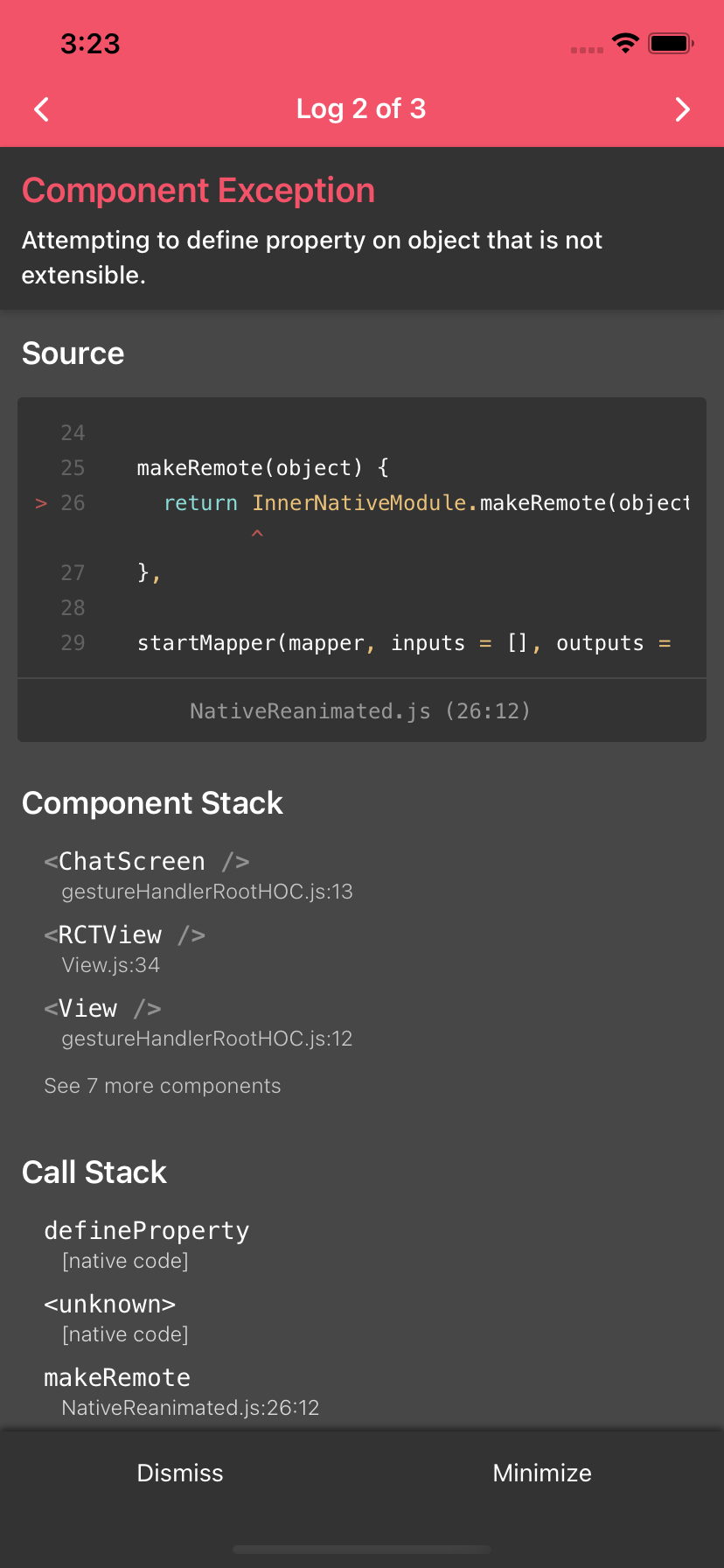Click the red error marker on line 26
This screenshot has height=1568, width=724.
[40, 503]
